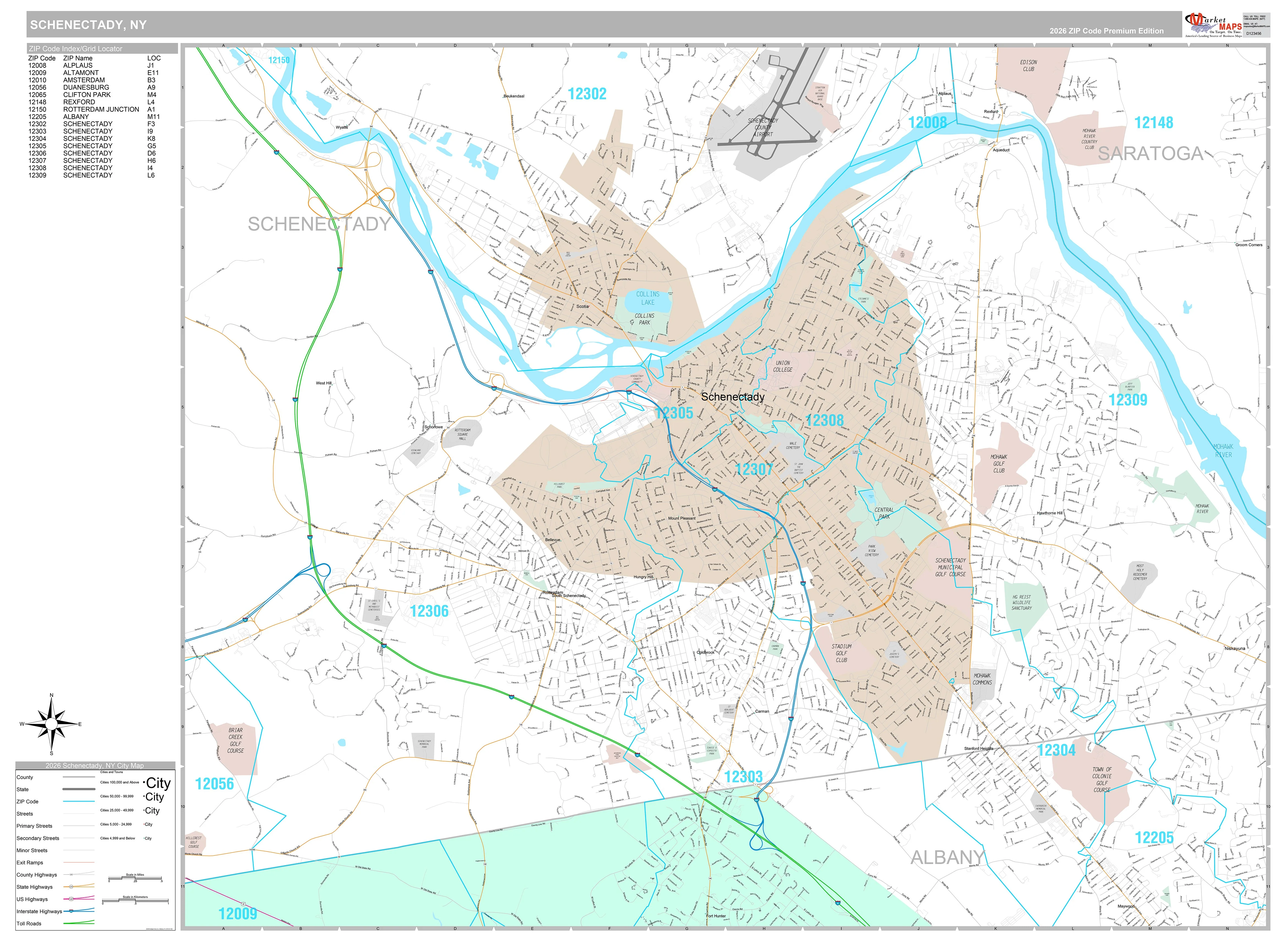Click the Exit Ramps legend entry
Screen dimensions: 1288x943
(55, 862)
